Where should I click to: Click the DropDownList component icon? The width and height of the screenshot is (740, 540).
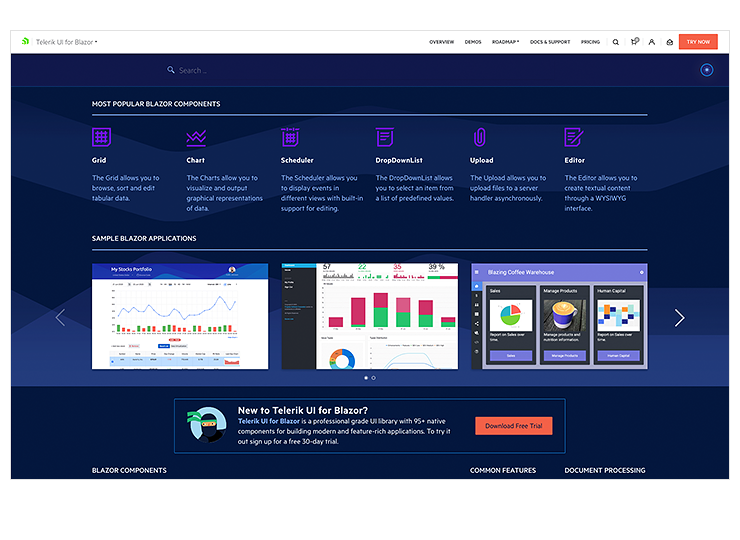tap(385, 137)
